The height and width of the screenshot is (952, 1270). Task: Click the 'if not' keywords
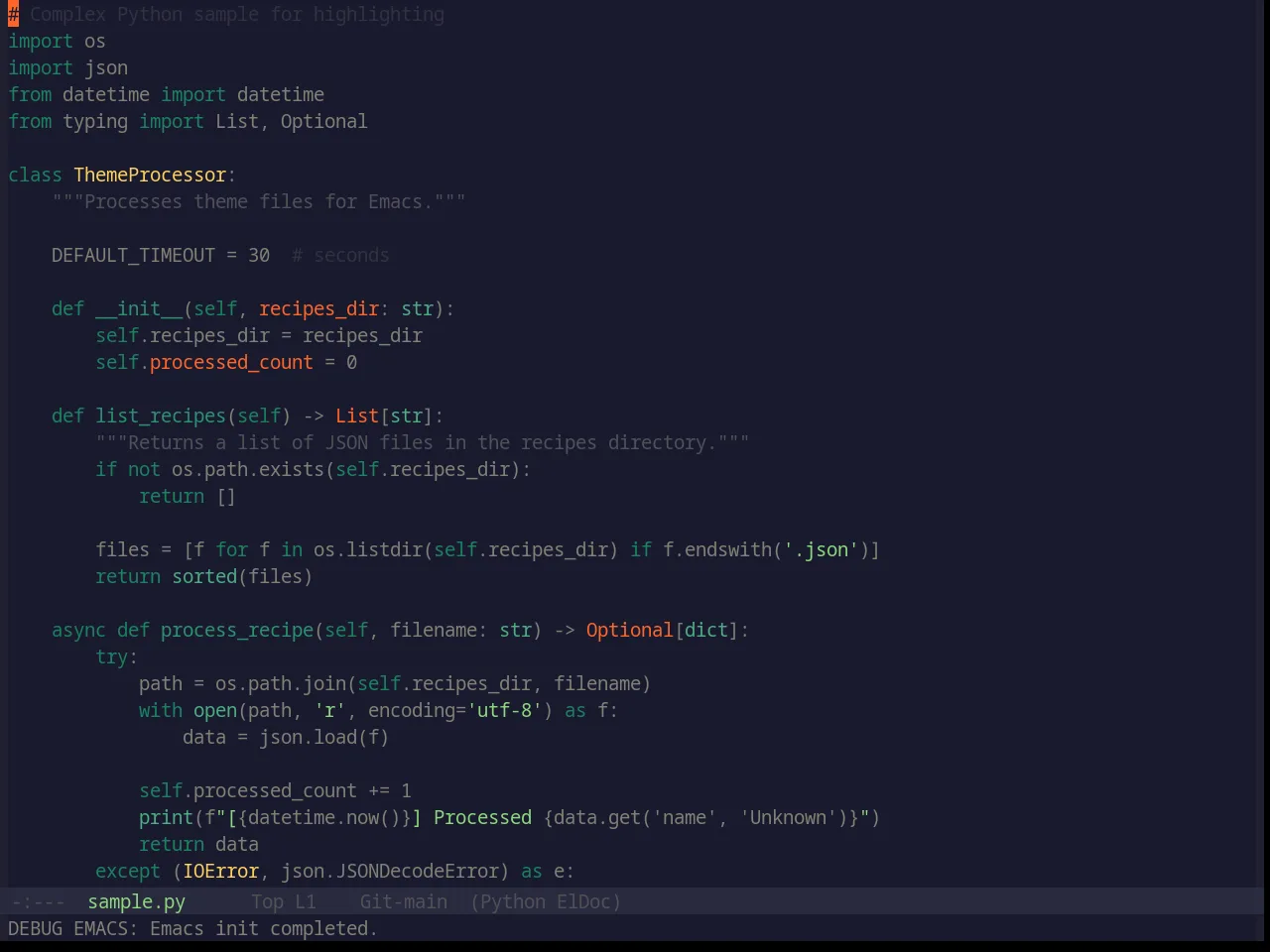128,469
